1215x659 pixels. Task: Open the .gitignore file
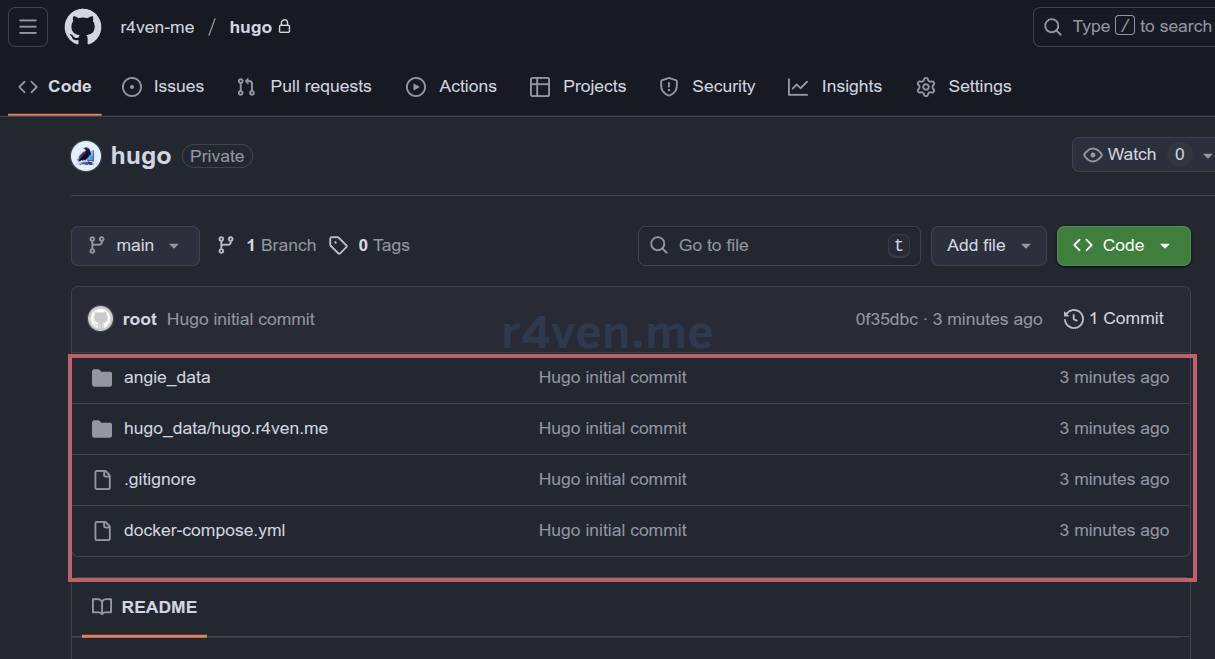[160, 480]
